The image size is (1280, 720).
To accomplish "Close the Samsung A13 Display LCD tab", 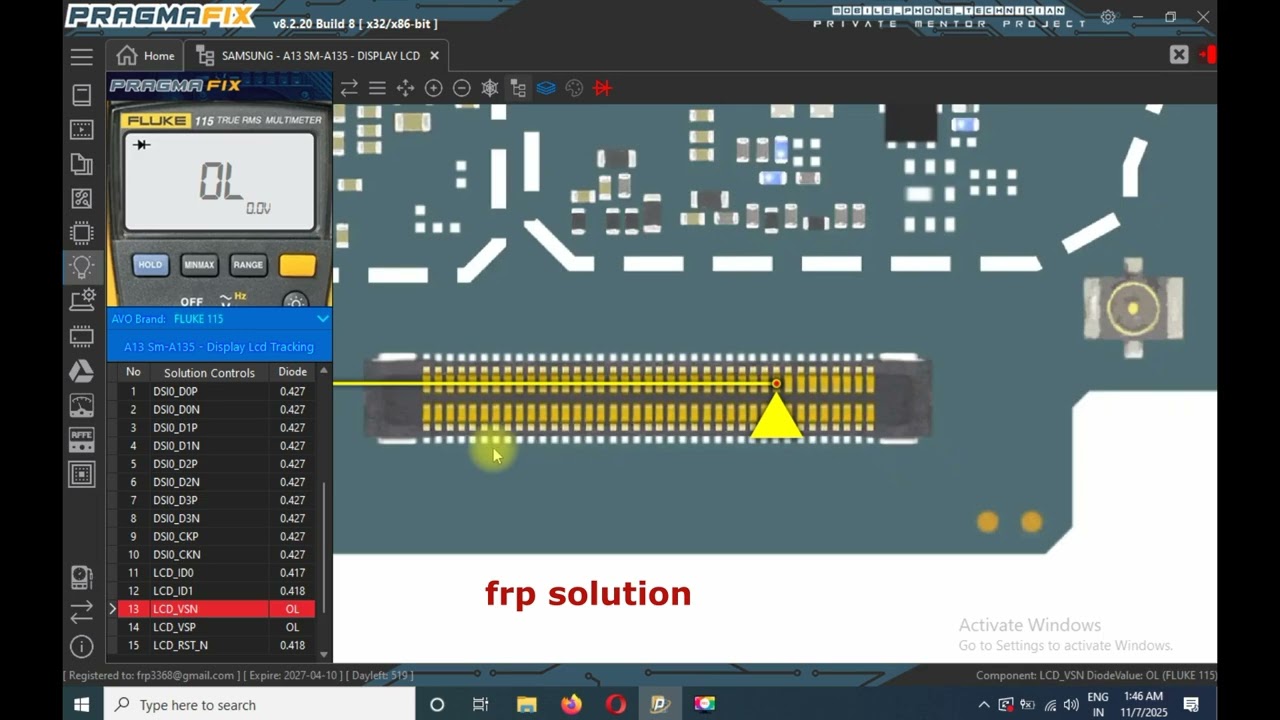I will tap(434, 56).
